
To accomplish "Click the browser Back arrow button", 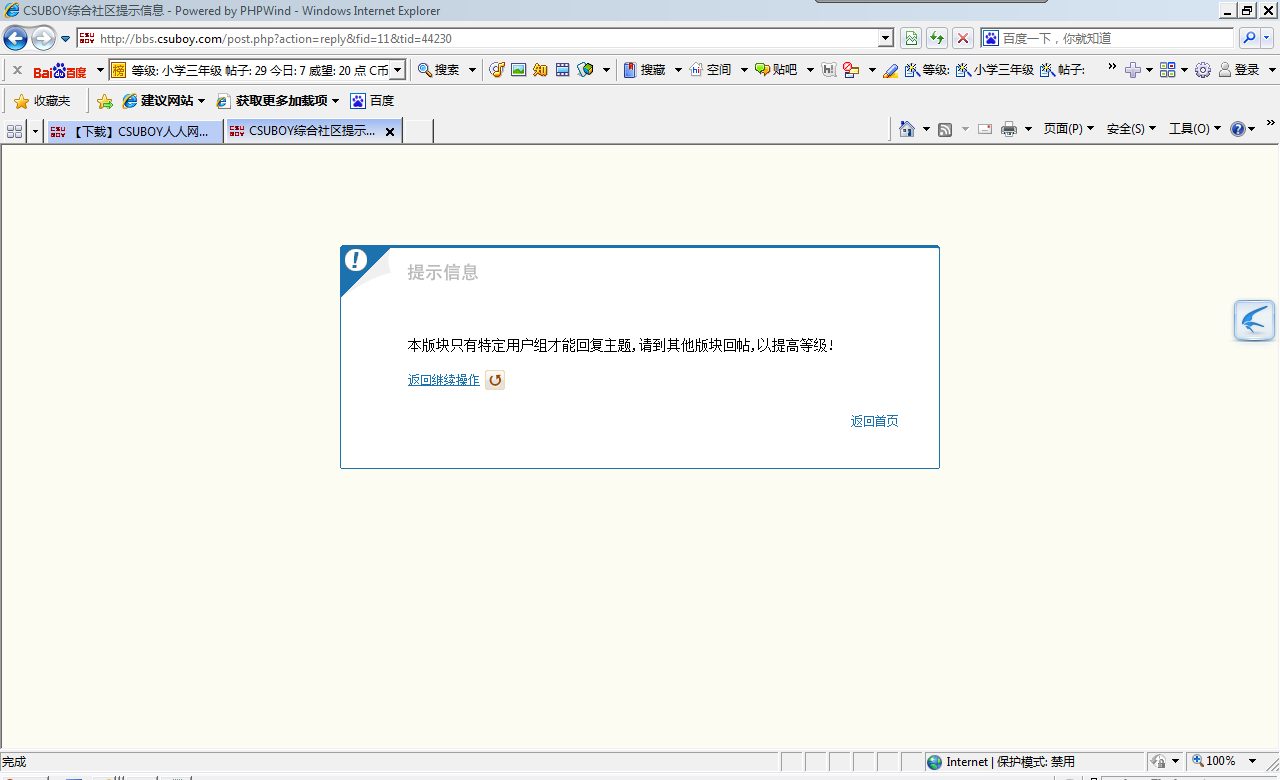I will pos(15,39).
